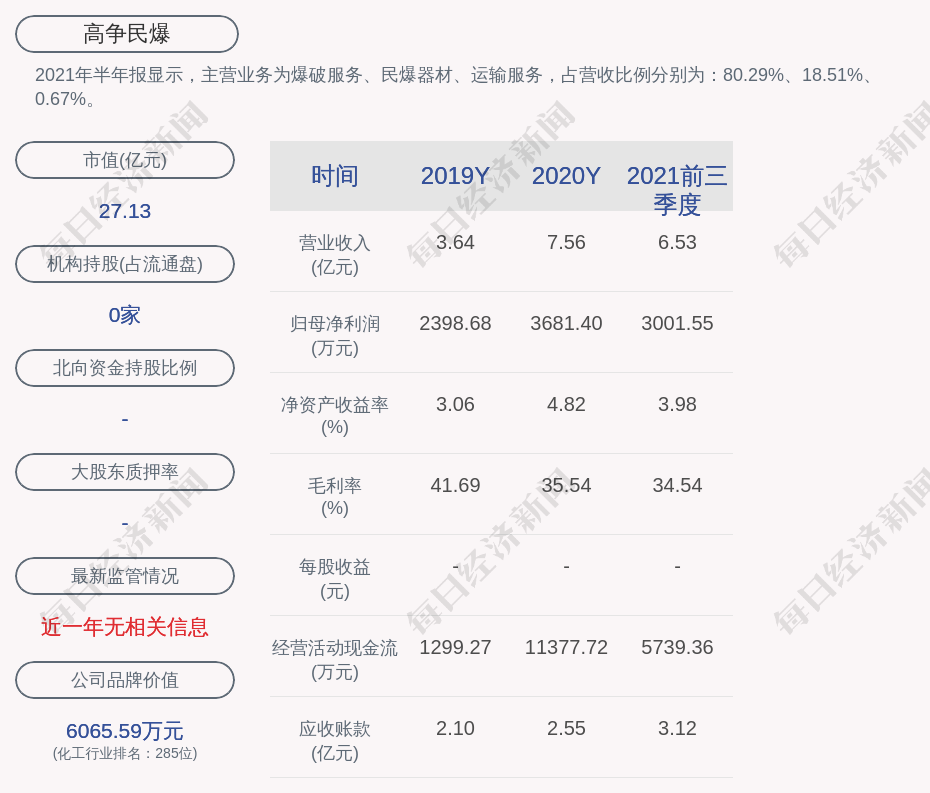Click the red 近一年无相关信息 text
Viewport: 930px width, 793px height.
coord(125,627)
